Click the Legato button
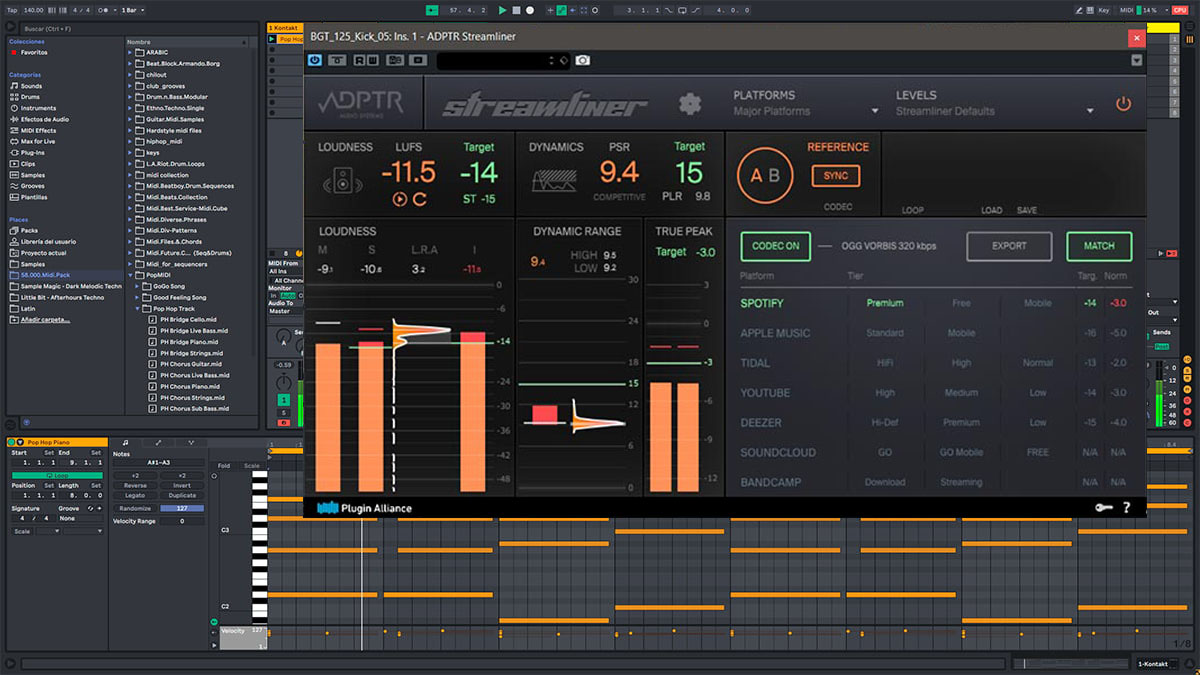Screen dimensions: 1200x675 point(135,495)
